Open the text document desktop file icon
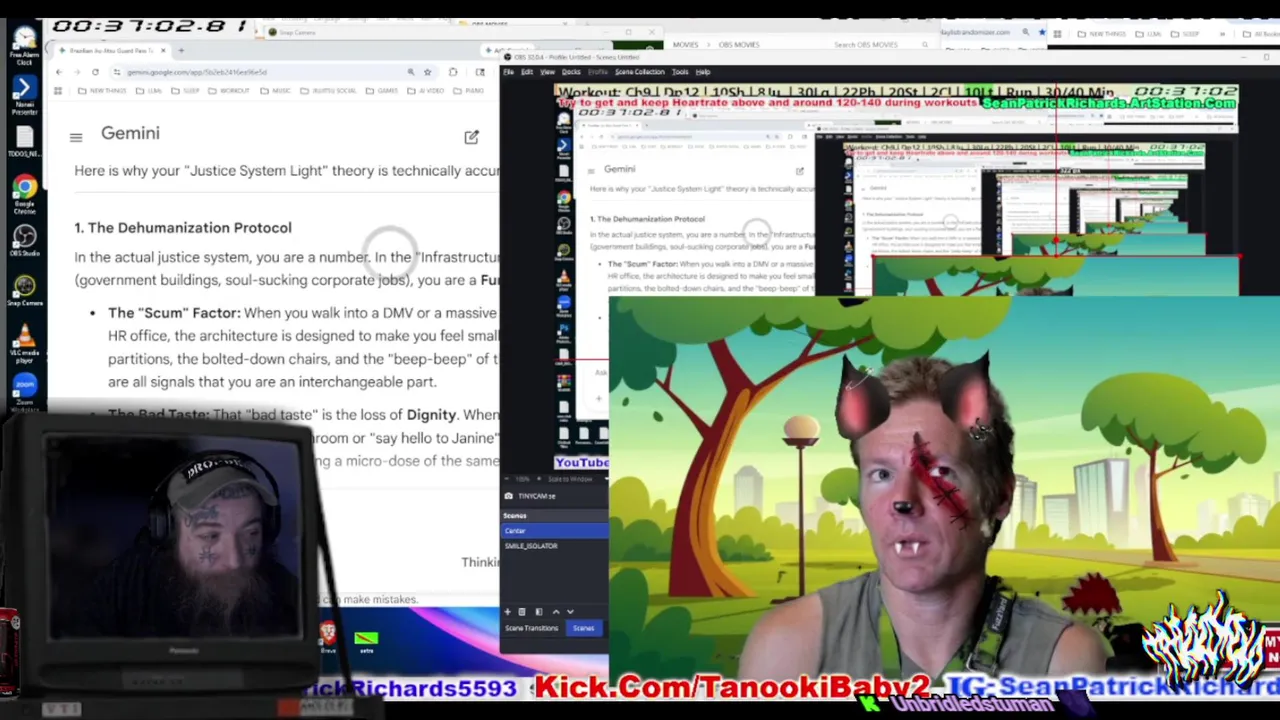The height and width of the screenshot is (720, 1280). tap(24, 141)
